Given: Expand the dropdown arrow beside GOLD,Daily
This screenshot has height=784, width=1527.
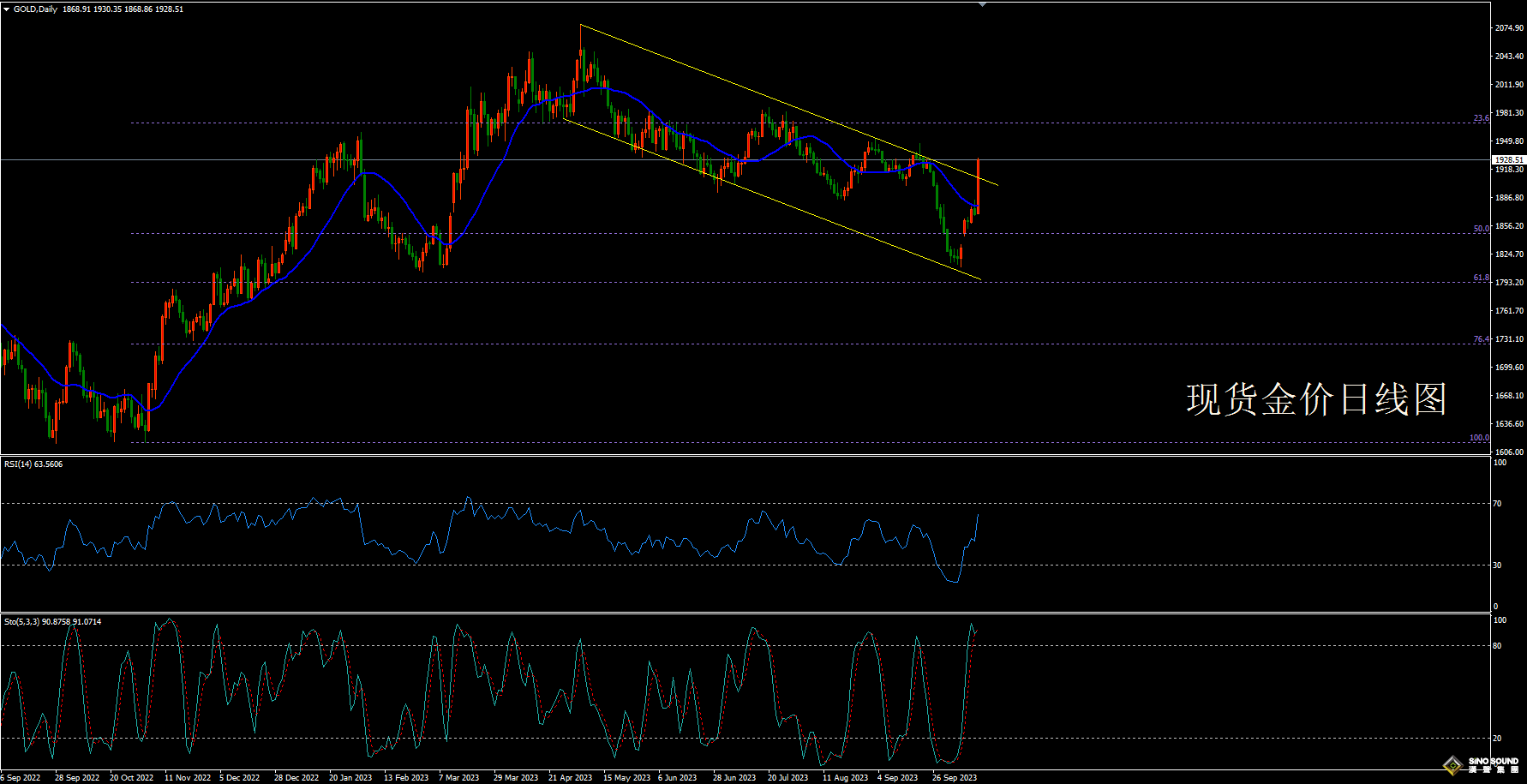Looking at the screenshot, I should [7, 9].
